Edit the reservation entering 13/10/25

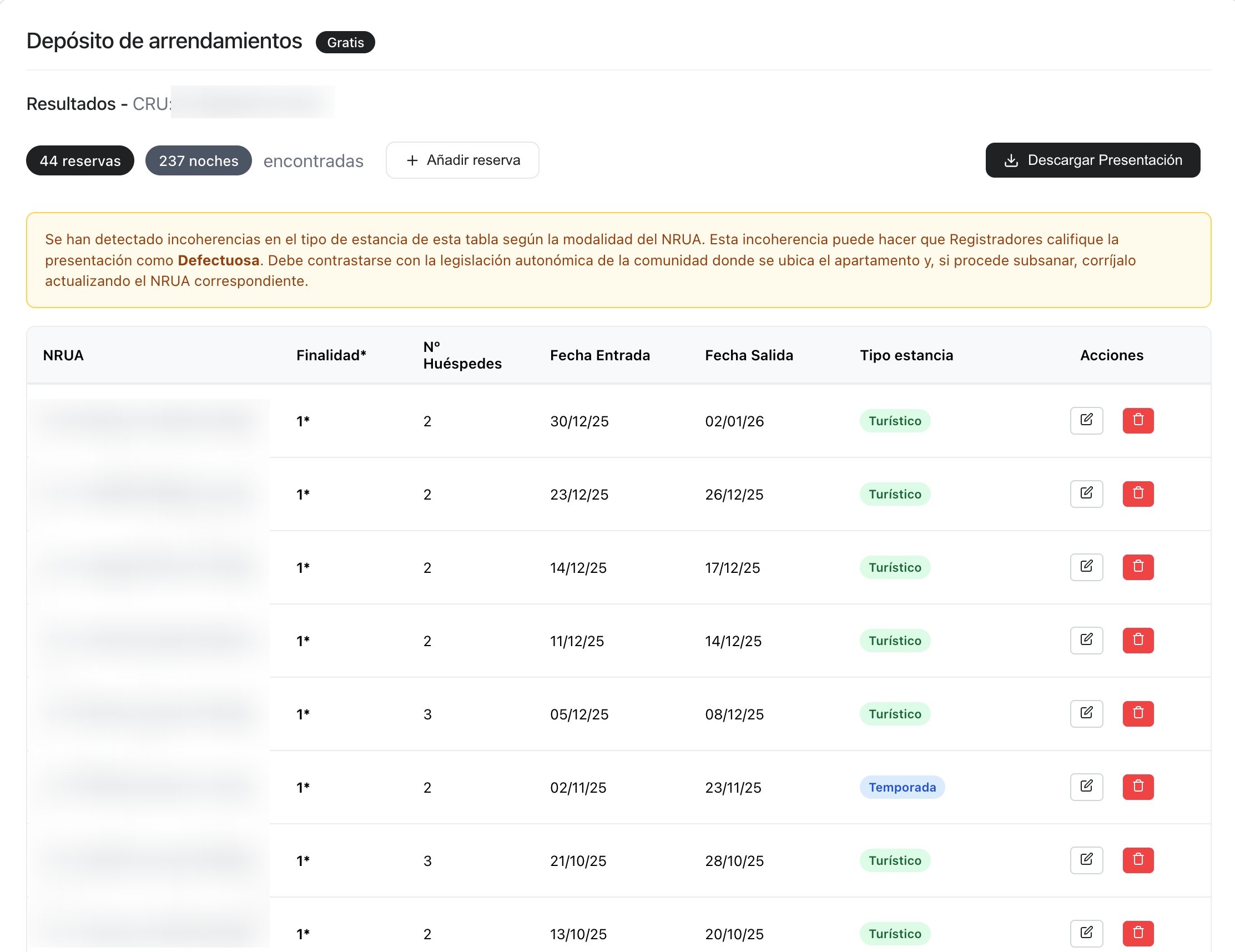coord(1086,933)
